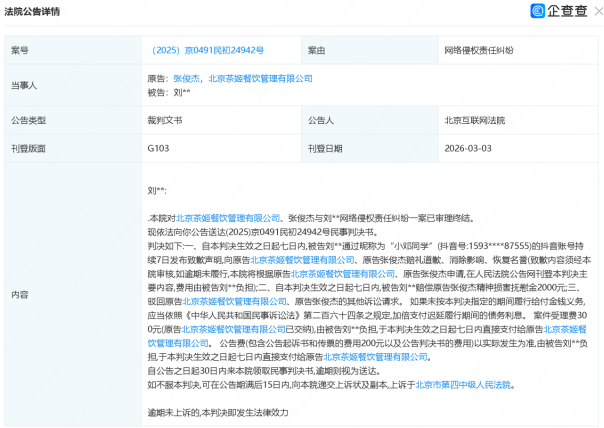604x428 pixels.
Task: Select the 案号 label cell
Action: [x=73, y=50]
